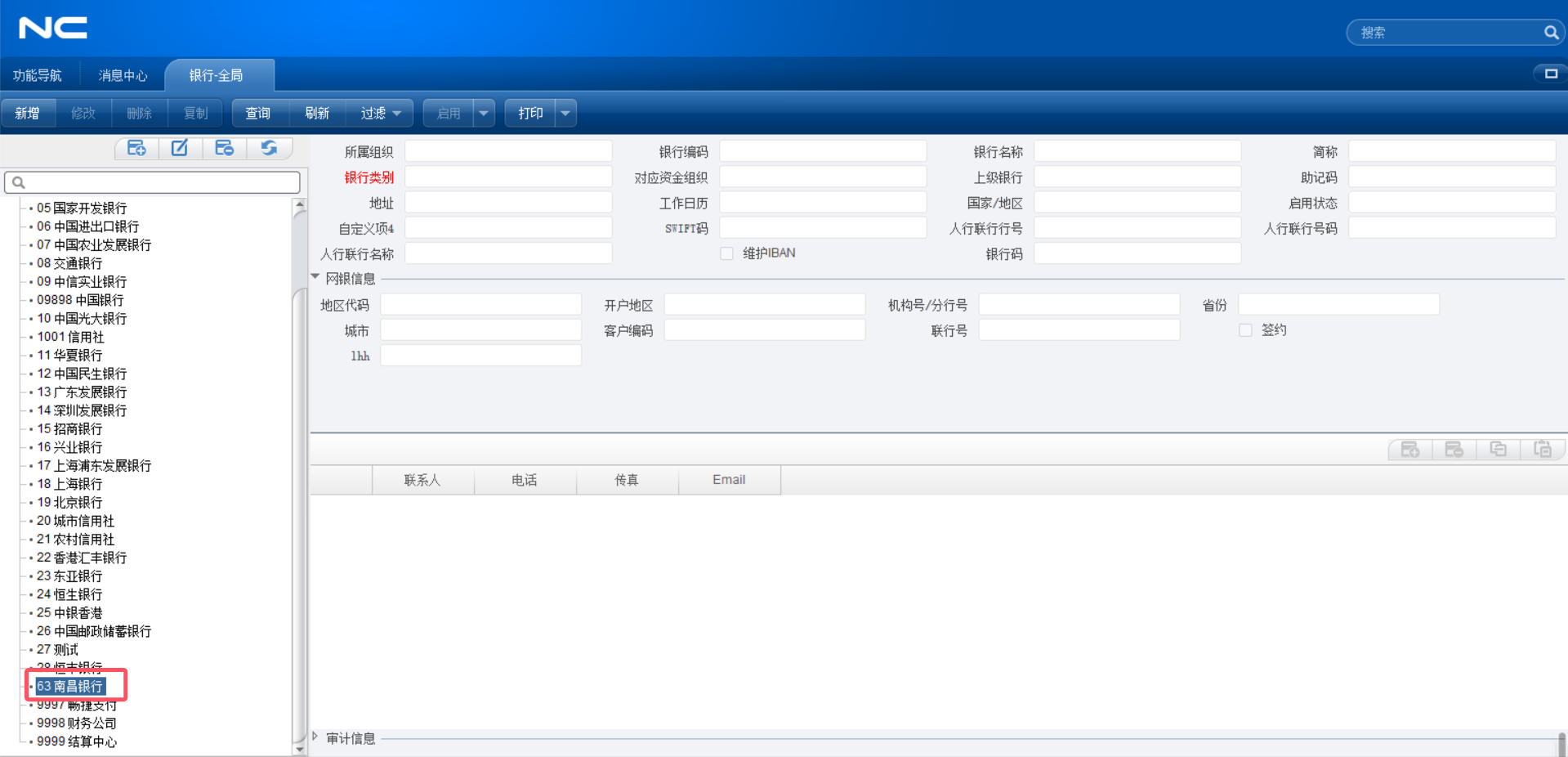This screenshot has width=1568, height=757.
Task: Select the tree item 15 招商银行
Action: click(73, 428)
